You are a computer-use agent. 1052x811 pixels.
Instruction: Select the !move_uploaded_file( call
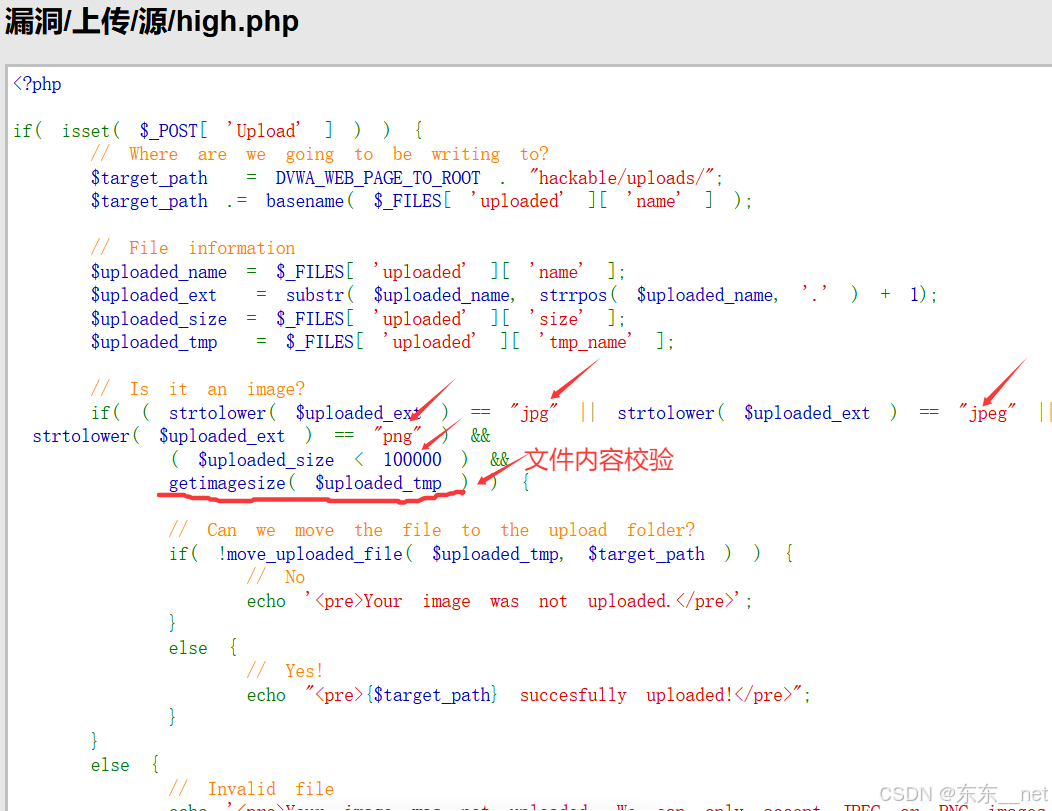coord(315,553)
